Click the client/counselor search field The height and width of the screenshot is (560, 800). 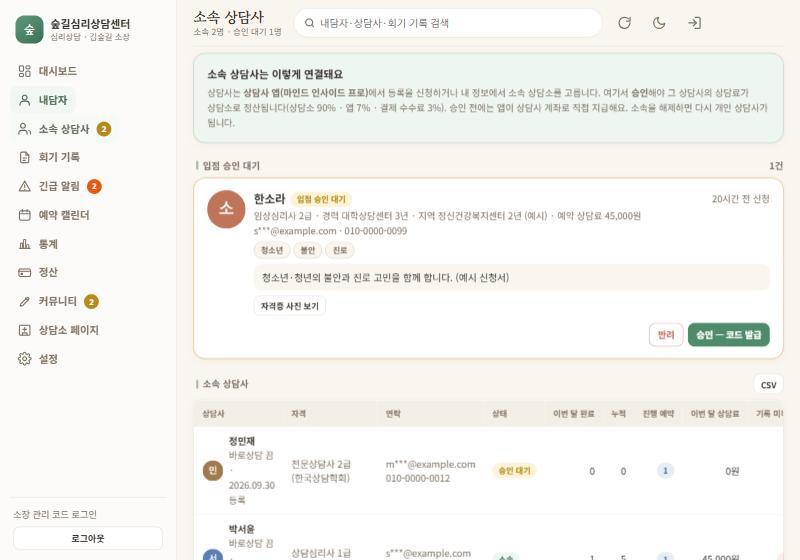[448, 23]
